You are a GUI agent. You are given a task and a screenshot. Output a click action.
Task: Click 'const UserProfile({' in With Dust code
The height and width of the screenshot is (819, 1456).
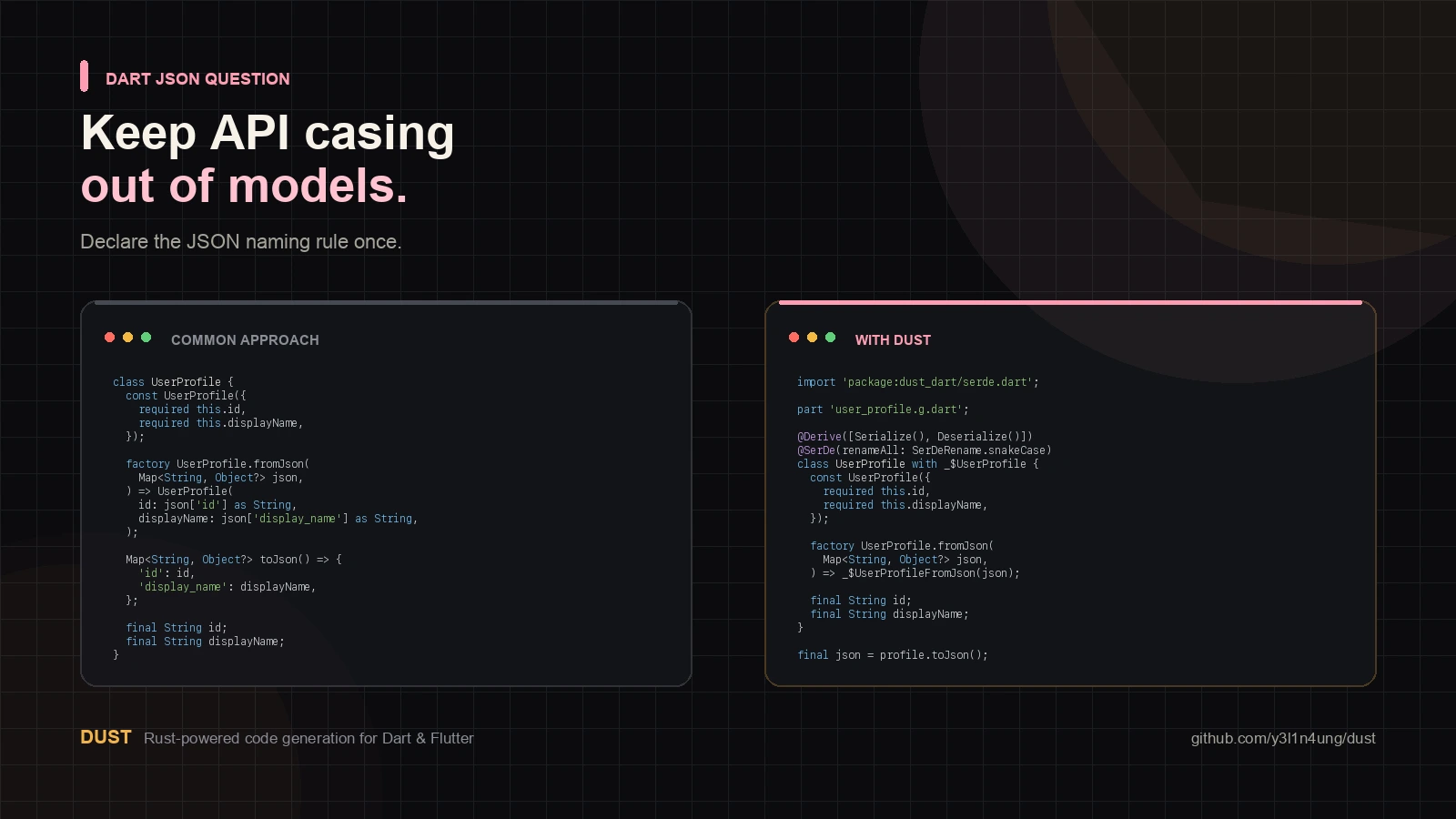(870, 478)
